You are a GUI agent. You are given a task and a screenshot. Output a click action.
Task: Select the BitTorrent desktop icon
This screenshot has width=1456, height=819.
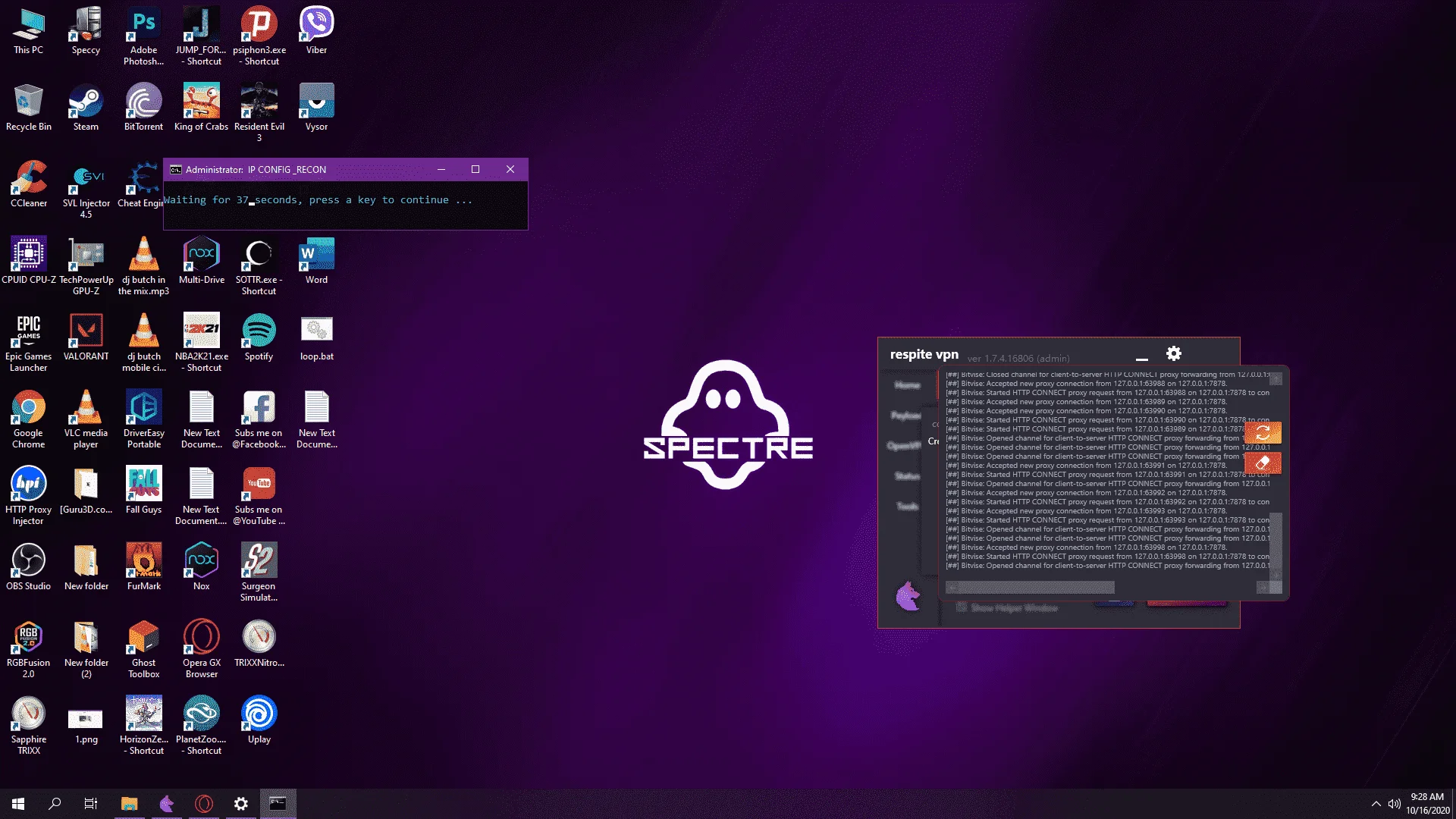click(x=143, y=108)
